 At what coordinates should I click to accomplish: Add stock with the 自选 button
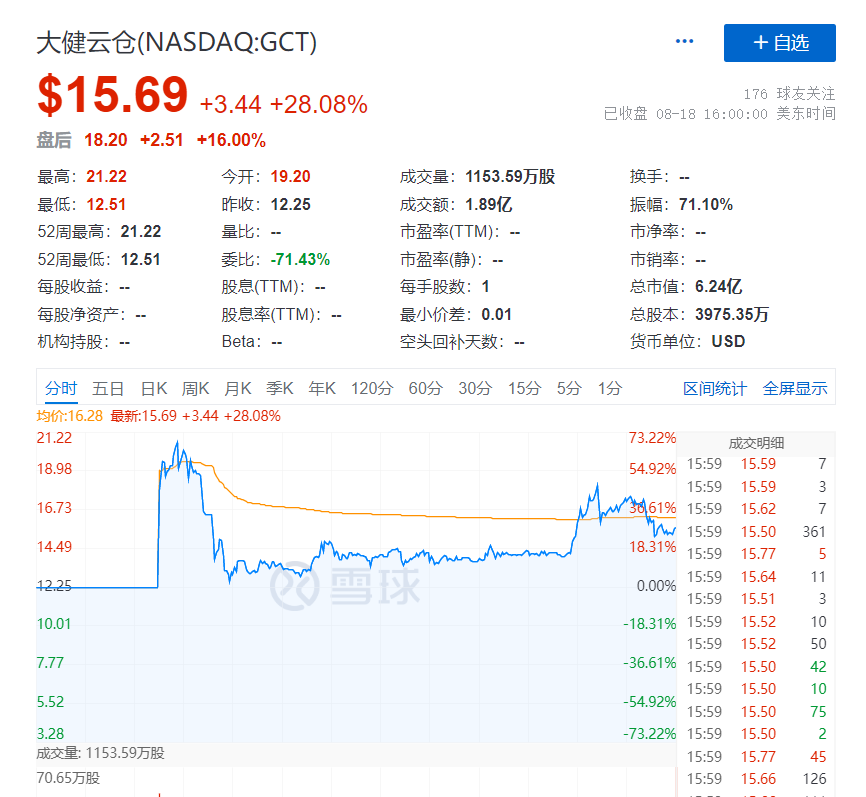[779, 43]
